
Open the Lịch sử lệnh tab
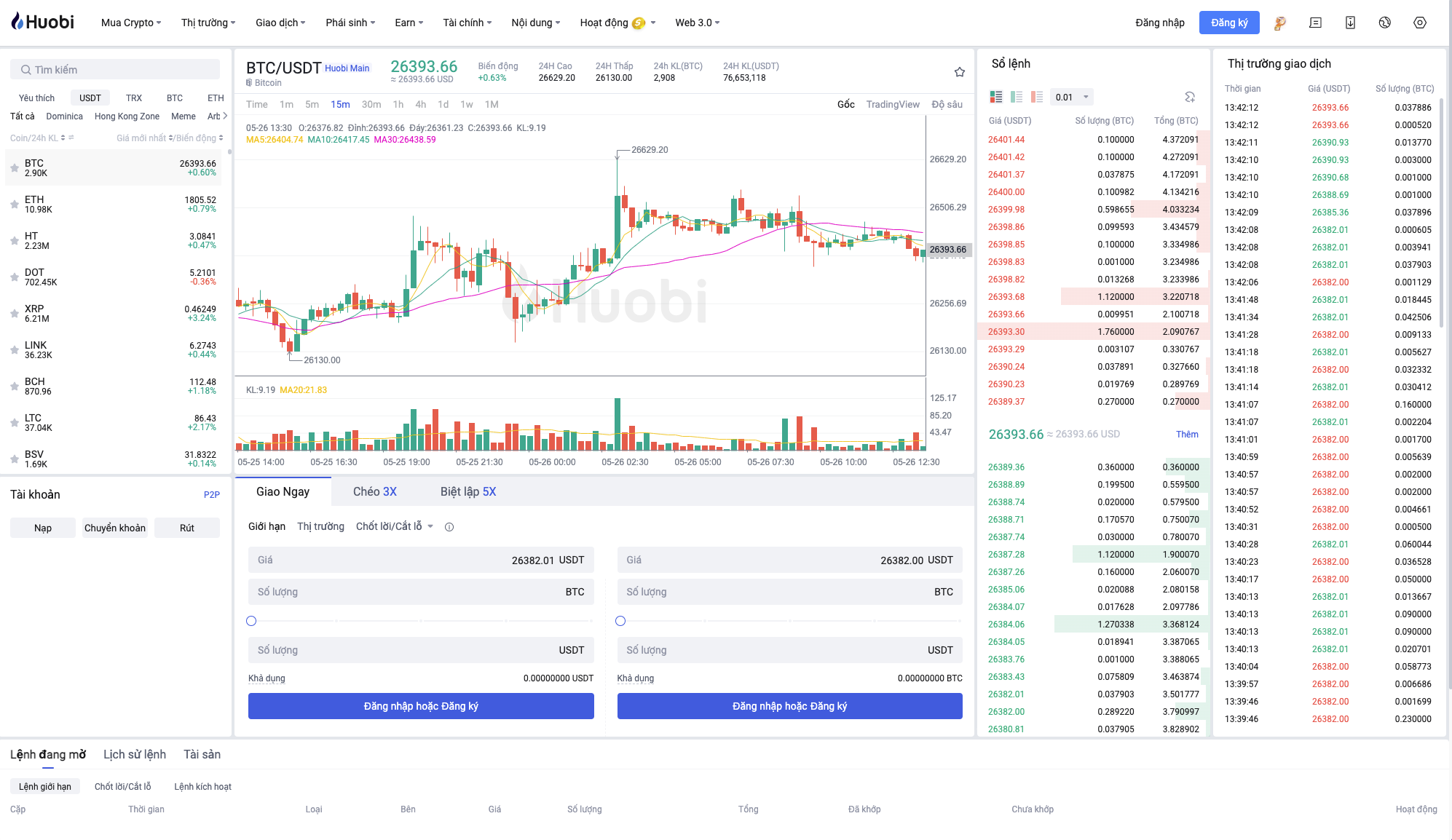135,754
